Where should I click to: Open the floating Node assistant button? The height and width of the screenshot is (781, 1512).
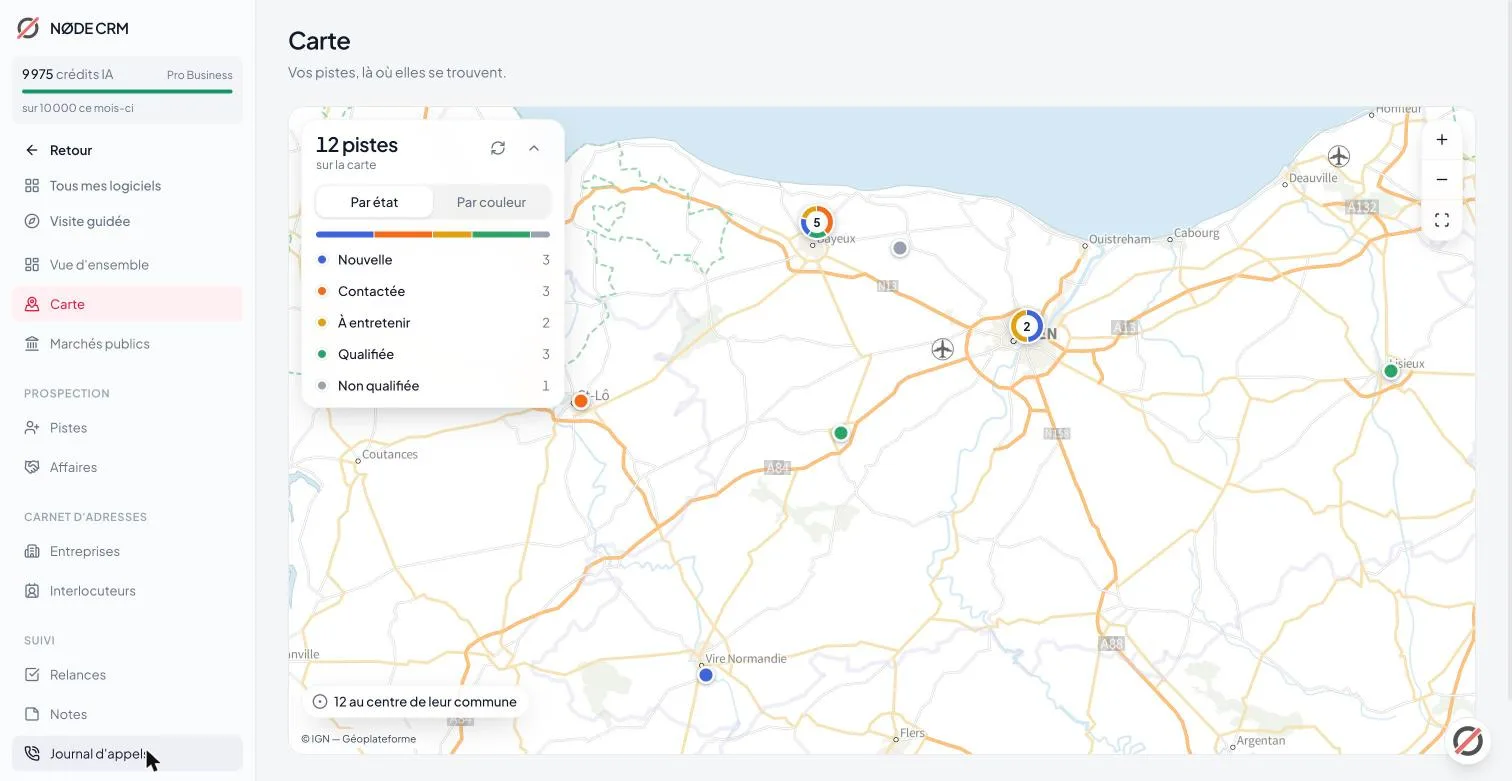pyautogui.click(x=1467, y=741)
